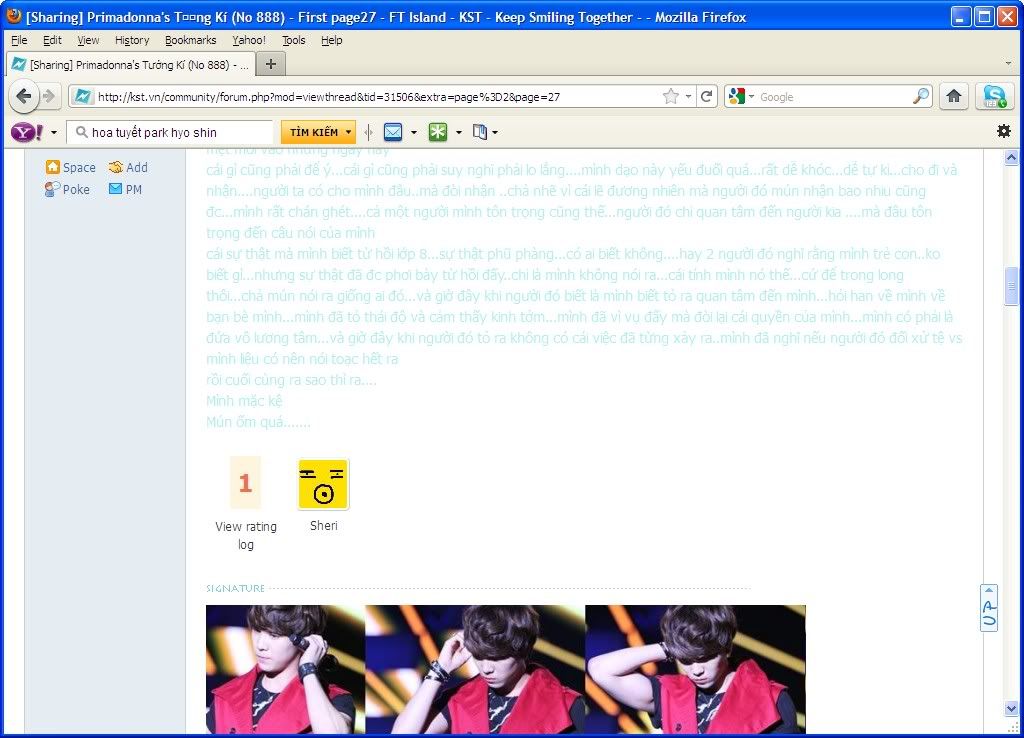
Task: Open a new tab with the plus button
Action: point(270,64)
